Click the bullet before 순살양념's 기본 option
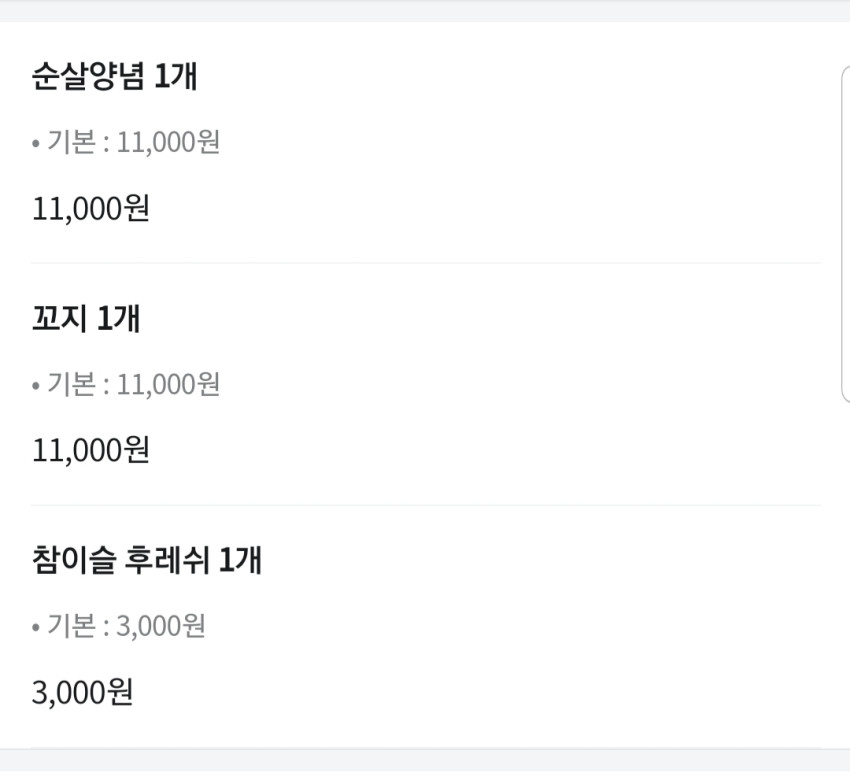The width and height of the screenshot is (850, 784). pos(36,144)
